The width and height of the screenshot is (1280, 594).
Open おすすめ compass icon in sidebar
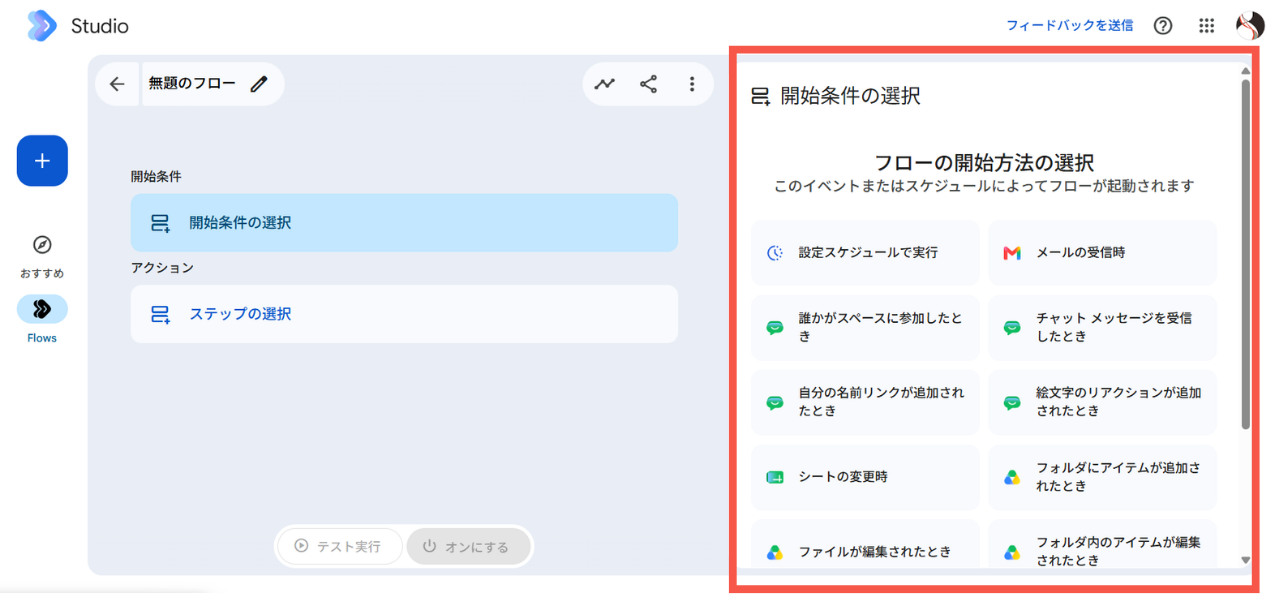pyautogui.click(x=42, y=245)
